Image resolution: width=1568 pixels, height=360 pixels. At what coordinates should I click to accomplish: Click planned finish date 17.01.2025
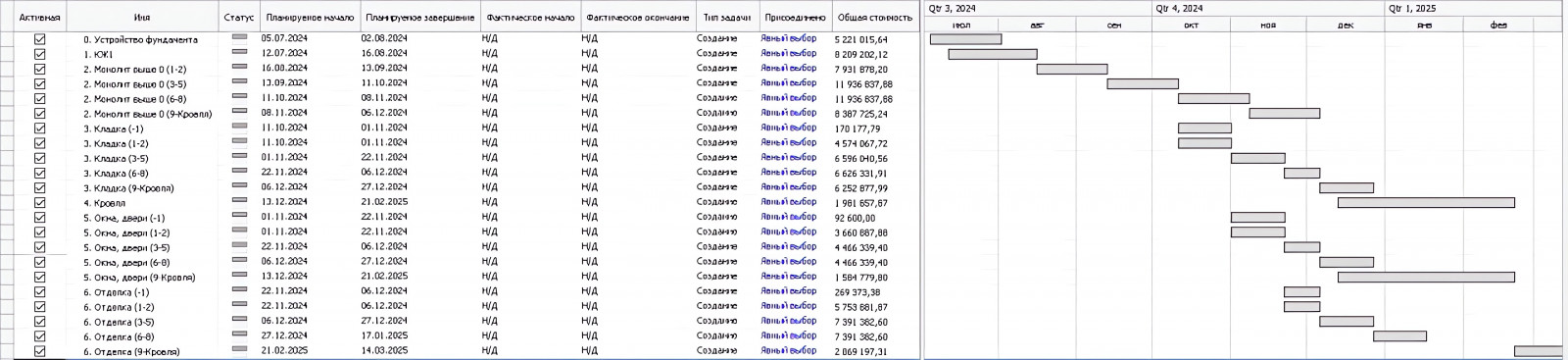coord(384,335)
